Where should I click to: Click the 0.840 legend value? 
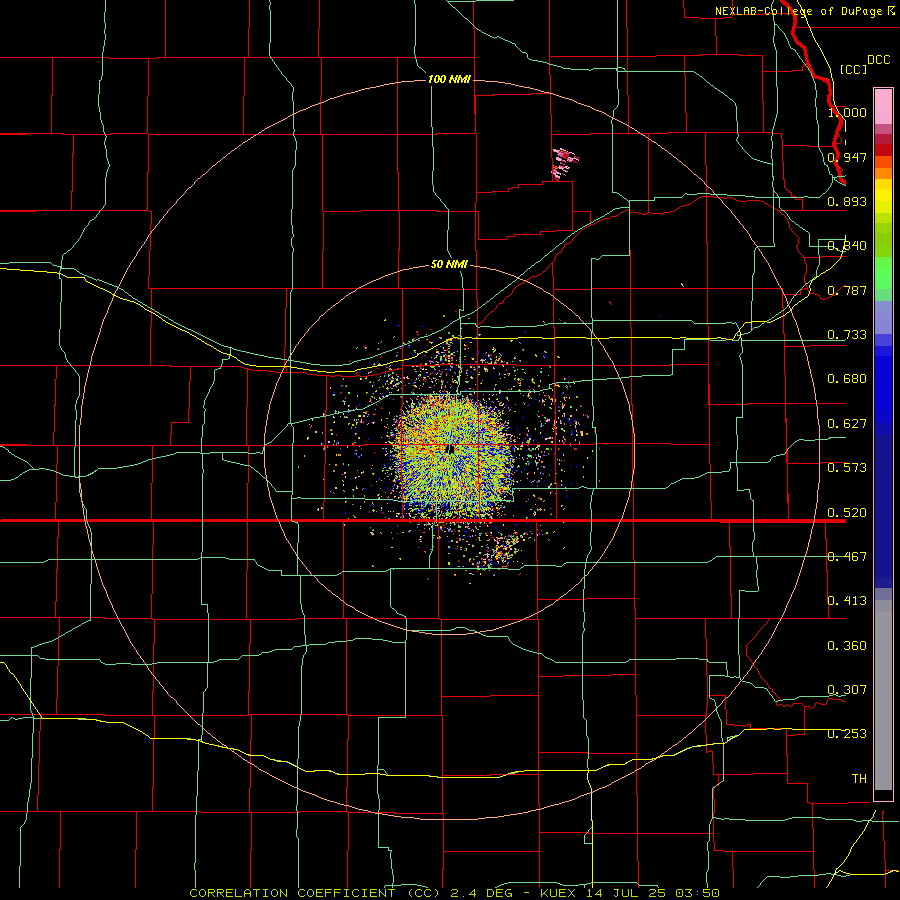[x=847, y=246]
